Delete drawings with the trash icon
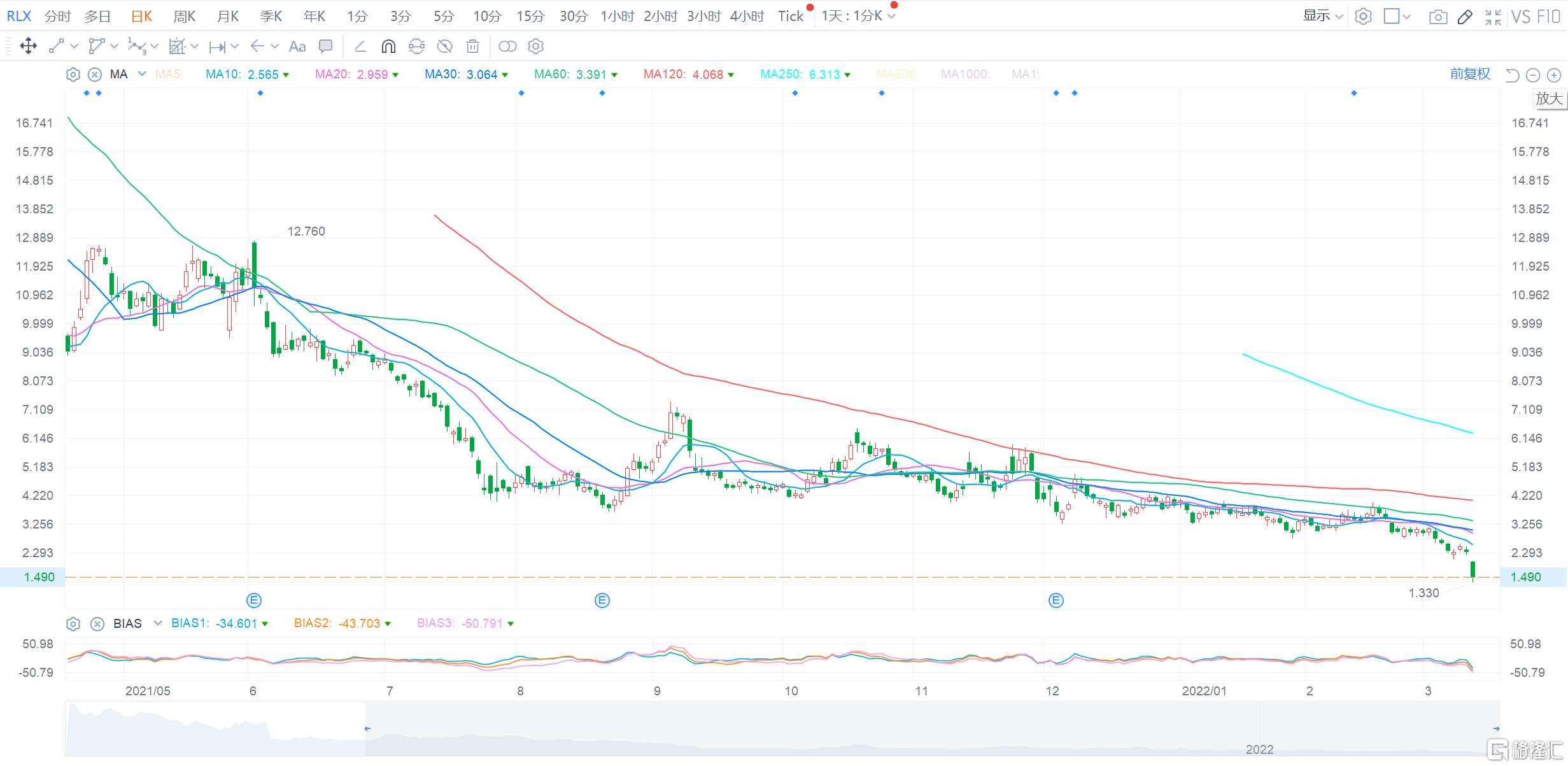The image size is (1568, 766). 472,46
